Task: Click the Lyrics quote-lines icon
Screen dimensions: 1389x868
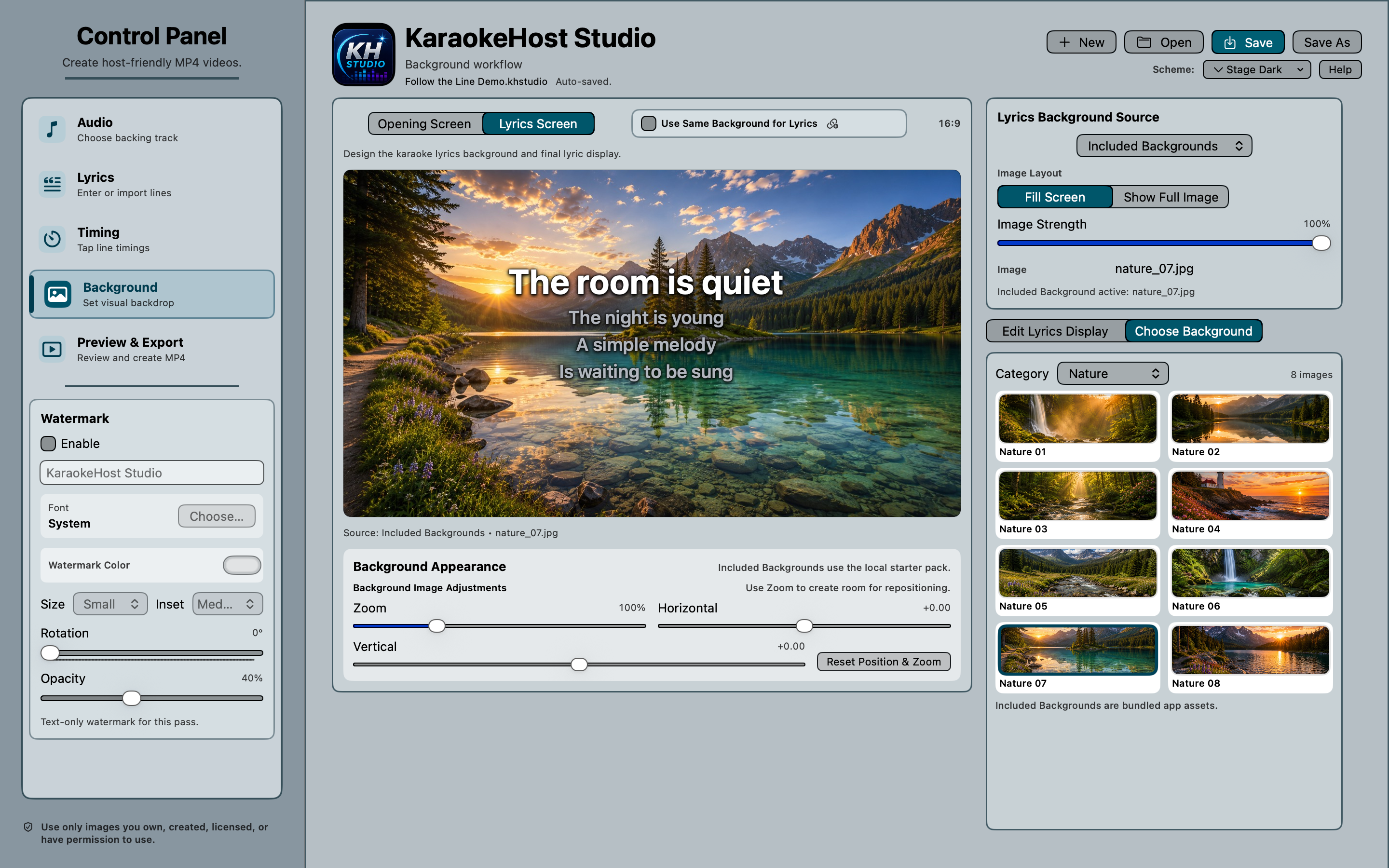Action: point(52,184)
